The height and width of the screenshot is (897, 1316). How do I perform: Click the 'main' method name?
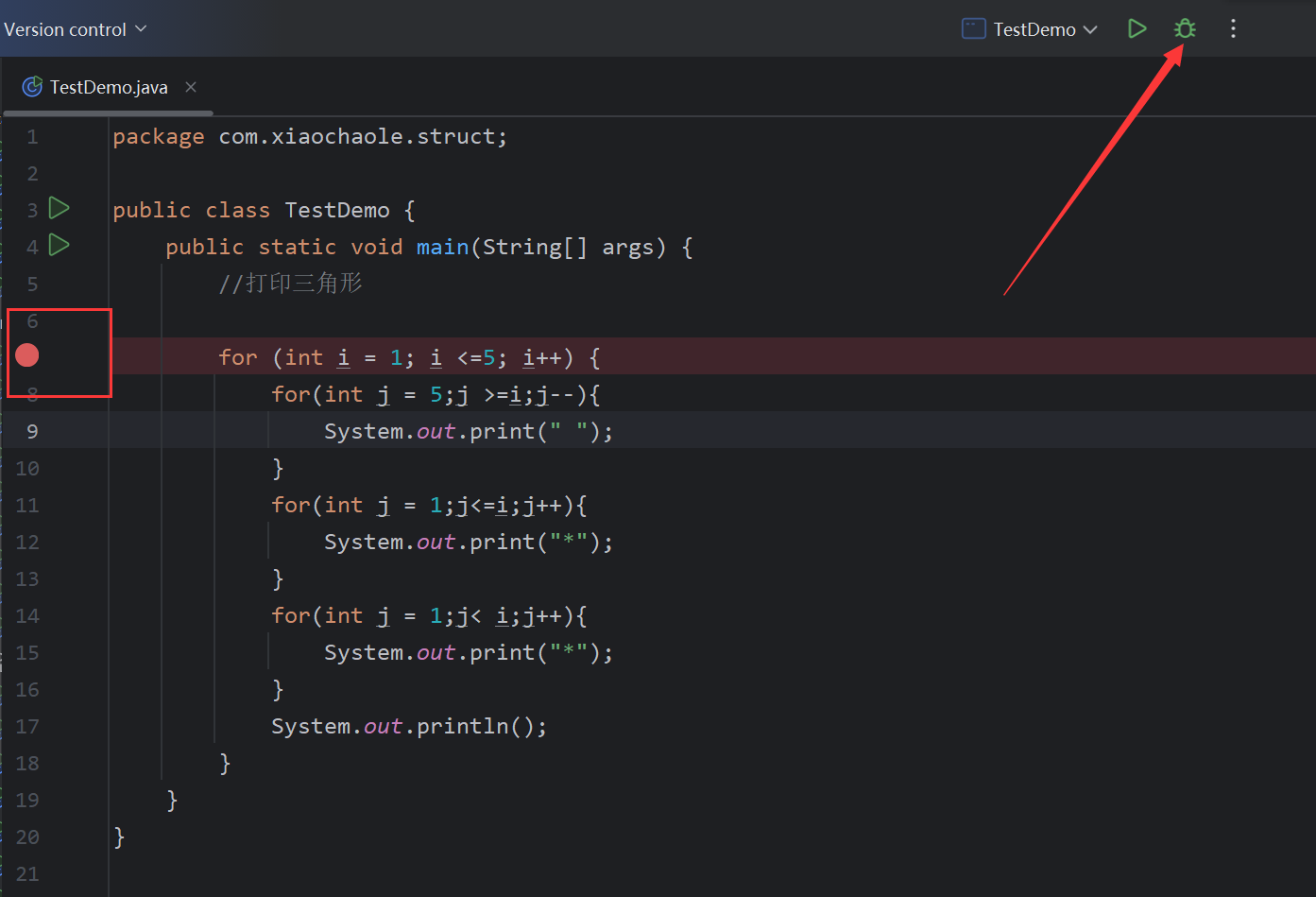pyautogui.click(x=443, y=247)
